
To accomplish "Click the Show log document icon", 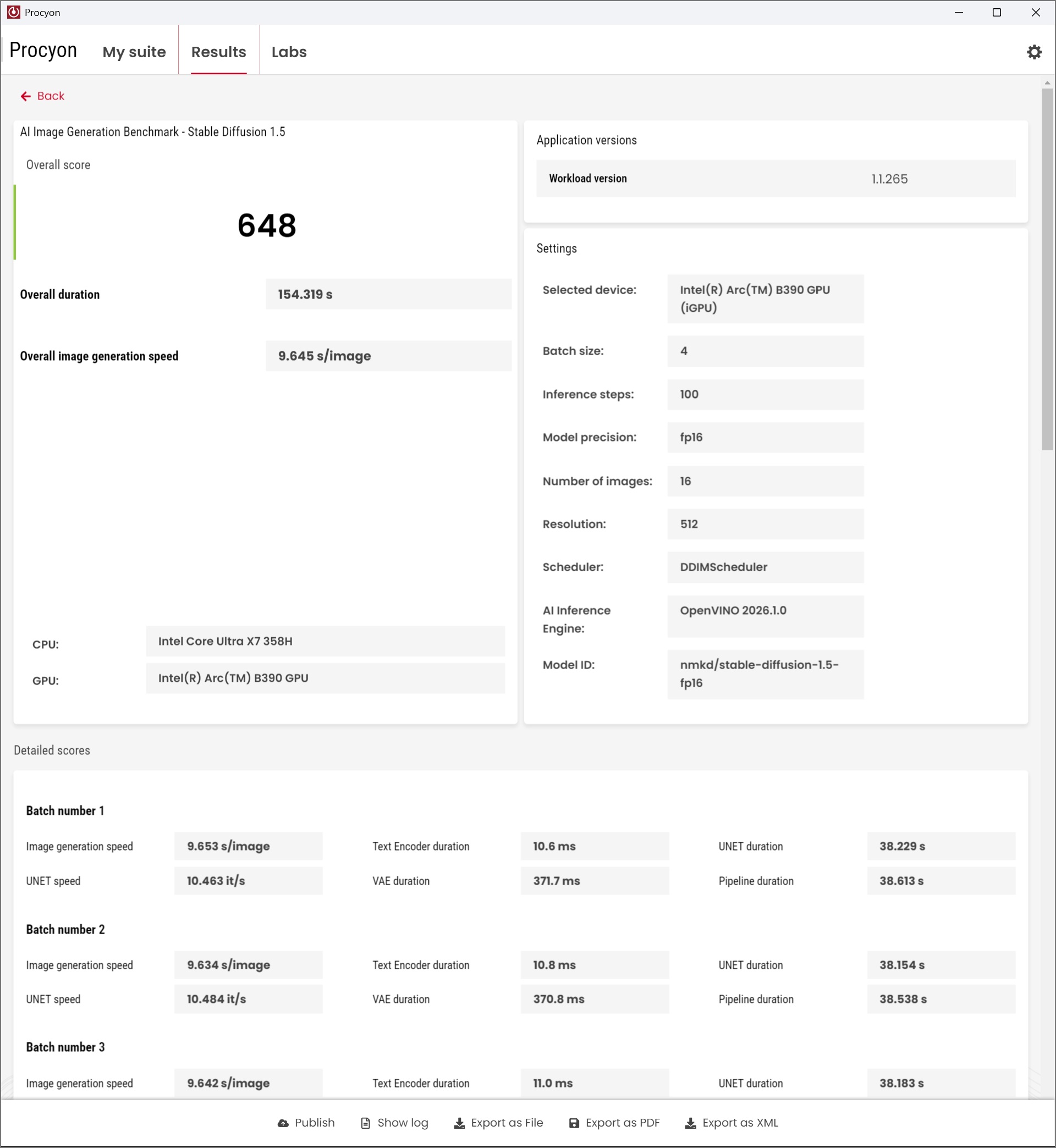I will [366, 1123].
